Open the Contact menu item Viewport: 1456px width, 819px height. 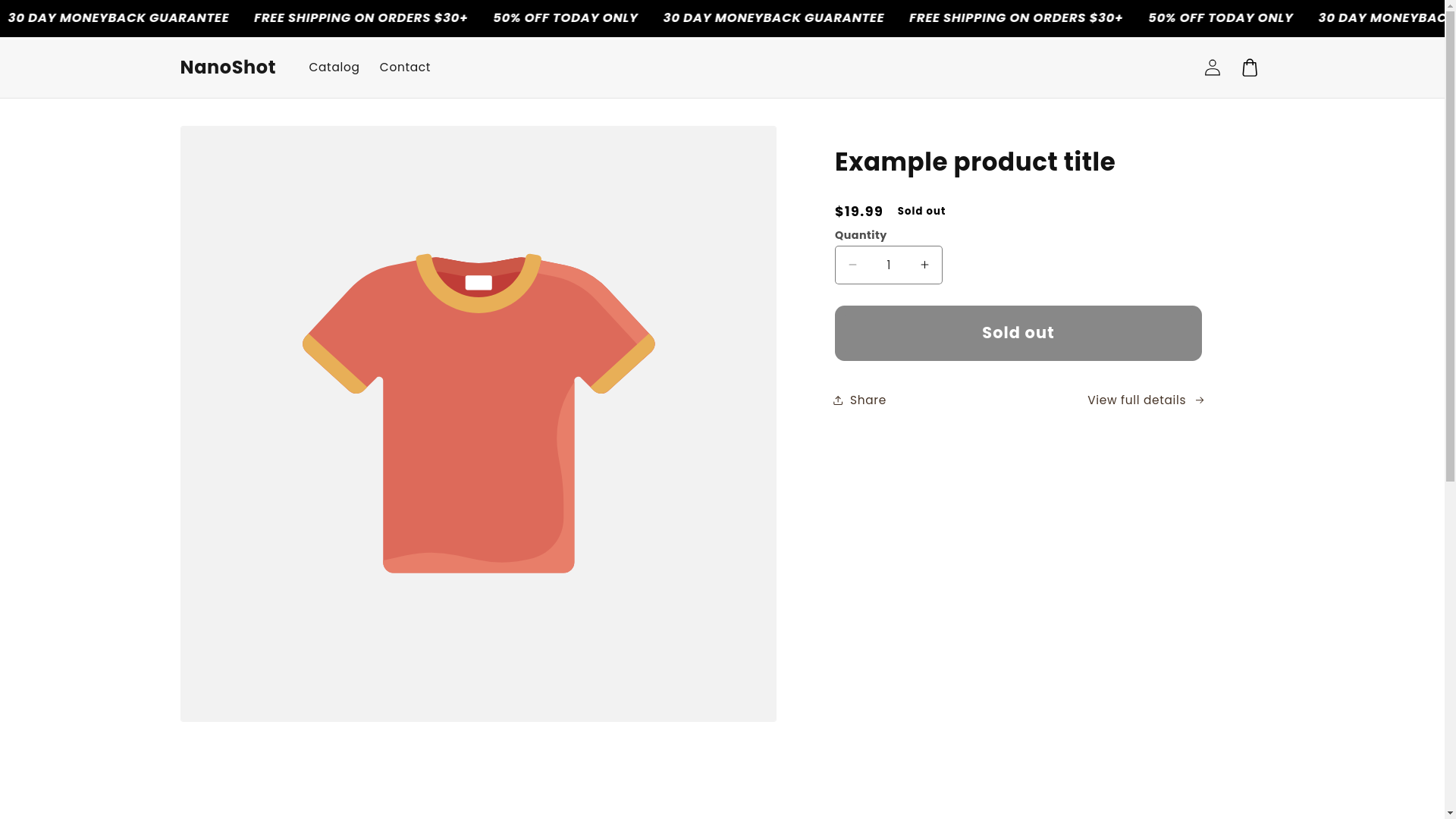click(405, 67)
